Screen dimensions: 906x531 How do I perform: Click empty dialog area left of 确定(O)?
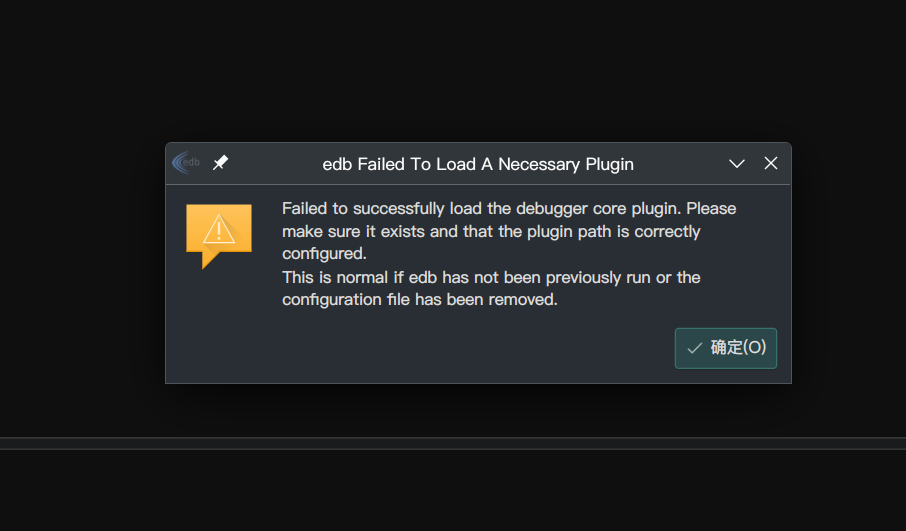(x=450, y=348)
